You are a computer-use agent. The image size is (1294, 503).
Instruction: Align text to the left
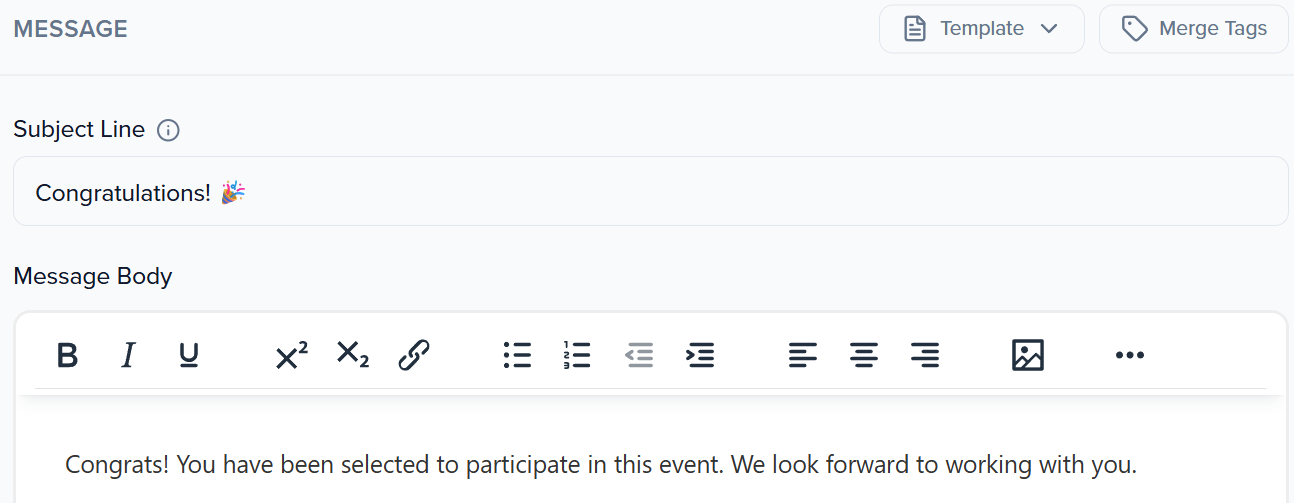pyautogui.click(x=802, y=355)
